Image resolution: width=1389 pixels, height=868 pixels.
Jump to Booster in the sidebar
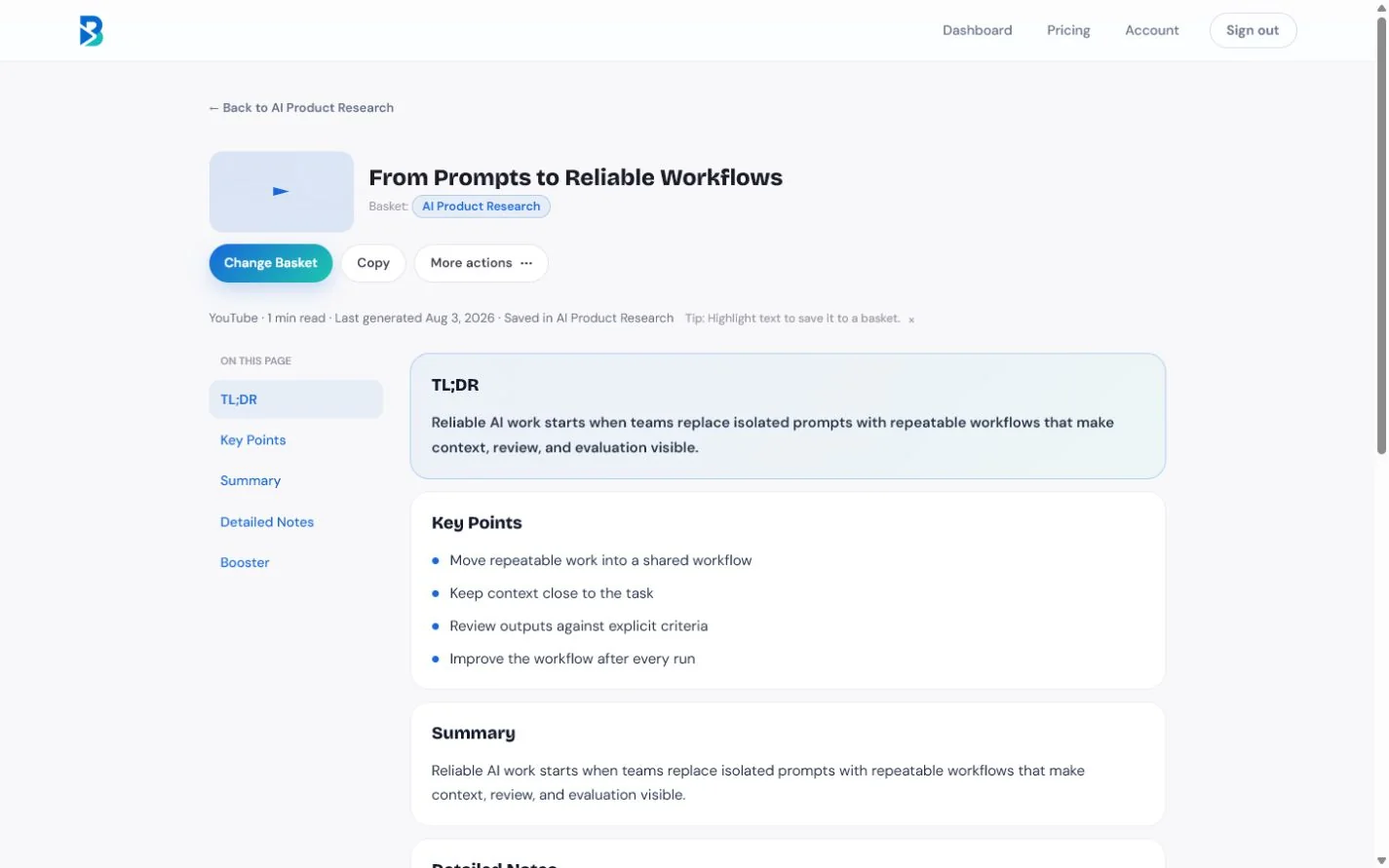(245, 563)
